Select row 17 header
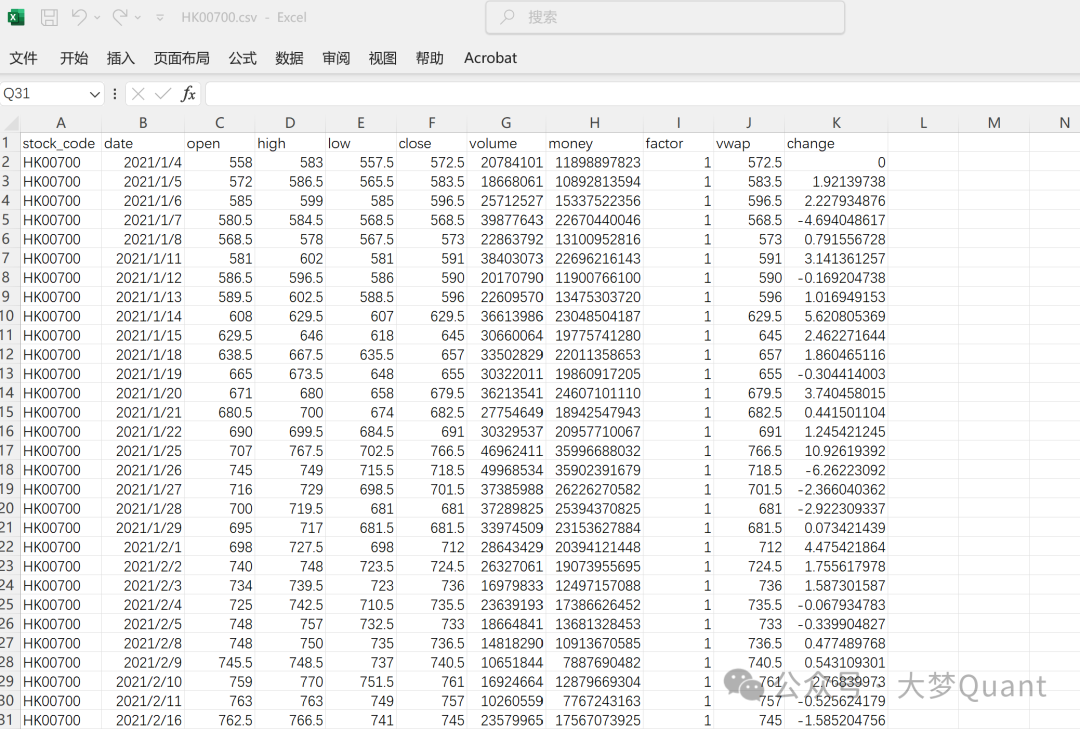This screenshot has width=1080, height=729. coord(10,451)
